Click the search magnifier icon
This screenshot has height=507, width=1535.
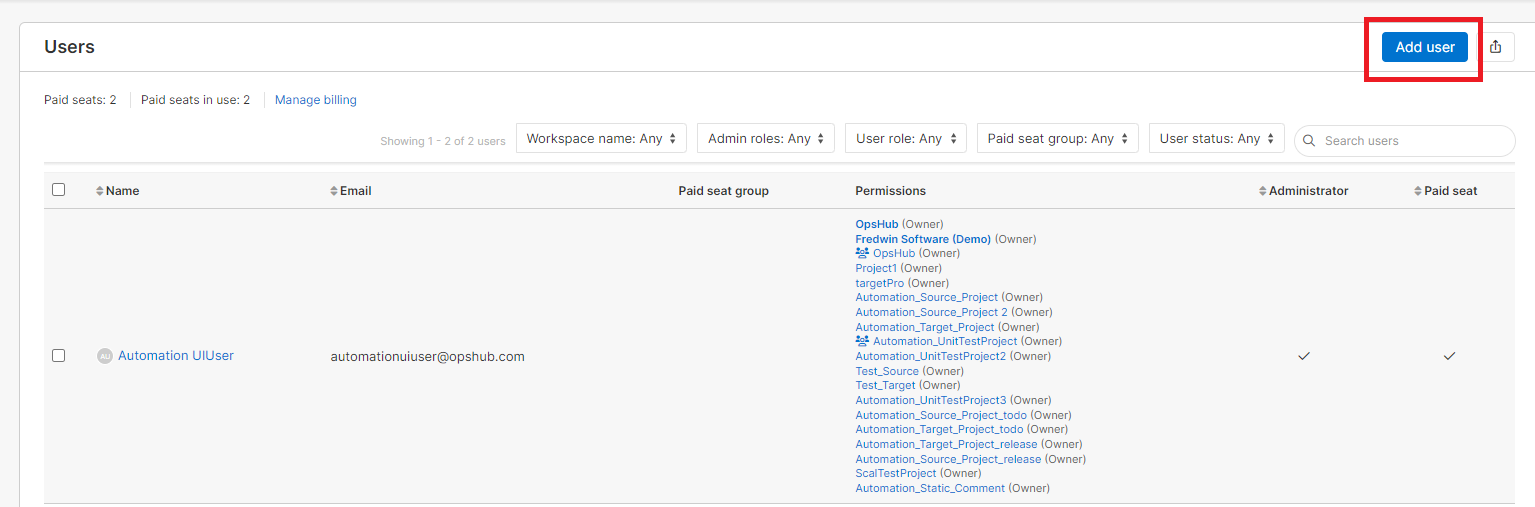[1309, 141]
